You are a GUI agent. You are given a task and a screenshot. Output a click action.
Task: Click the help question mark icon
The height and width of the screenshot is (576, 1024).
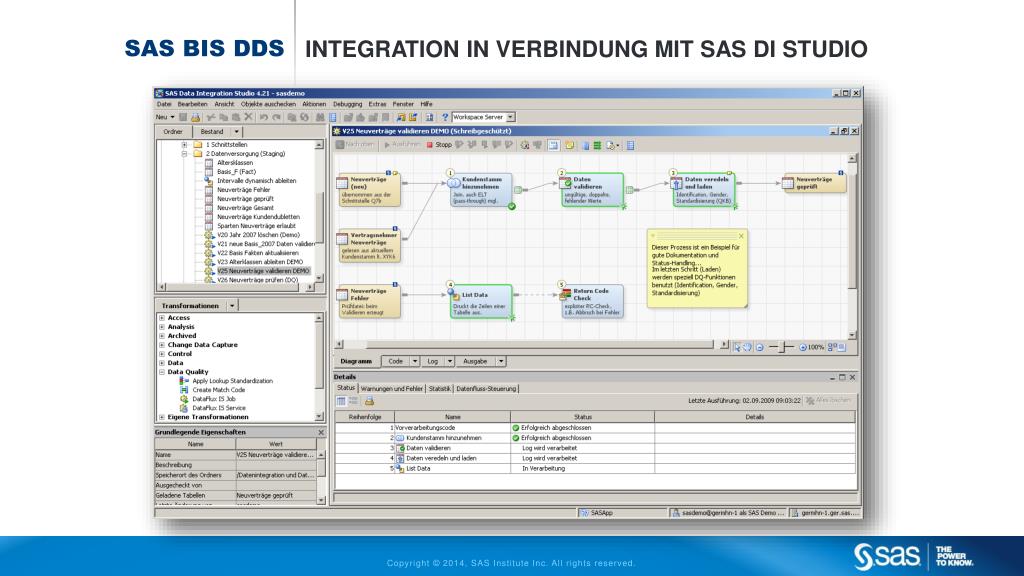(445, 118)
